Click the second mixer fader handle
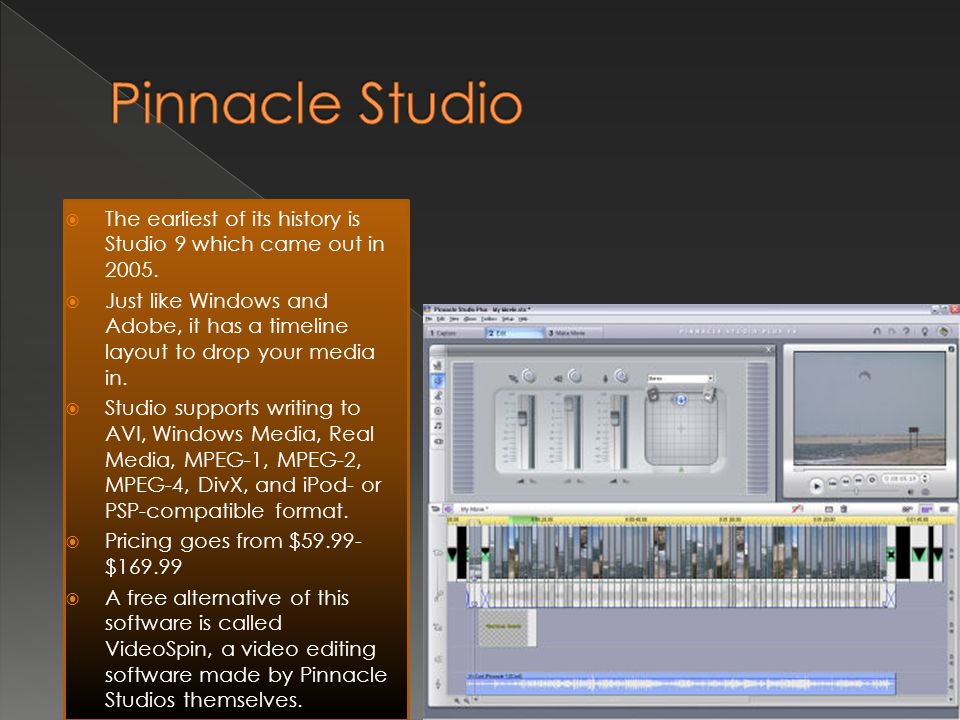 tap(569, 403)
